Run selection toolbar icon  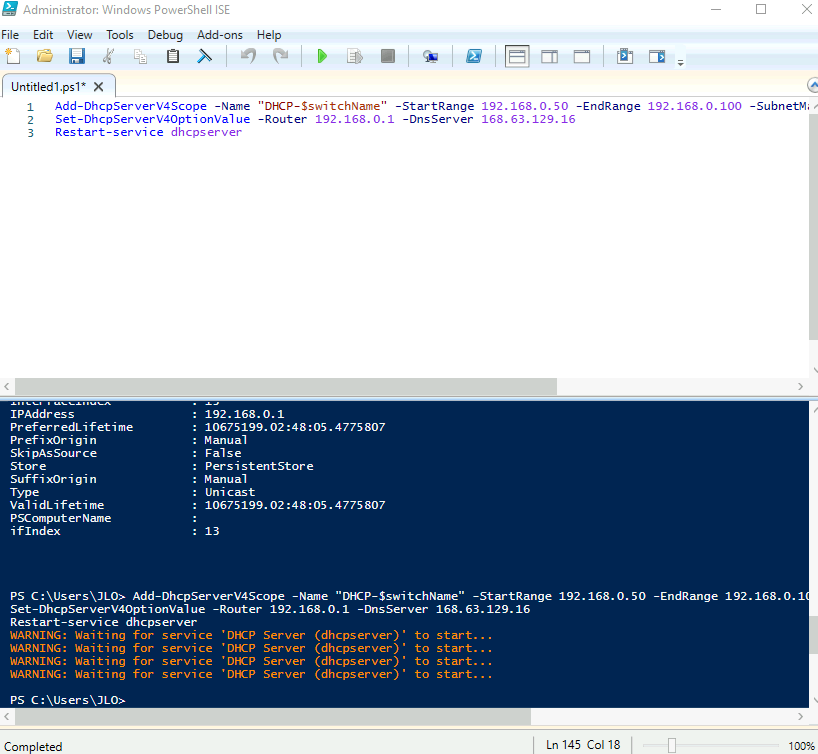355,56
